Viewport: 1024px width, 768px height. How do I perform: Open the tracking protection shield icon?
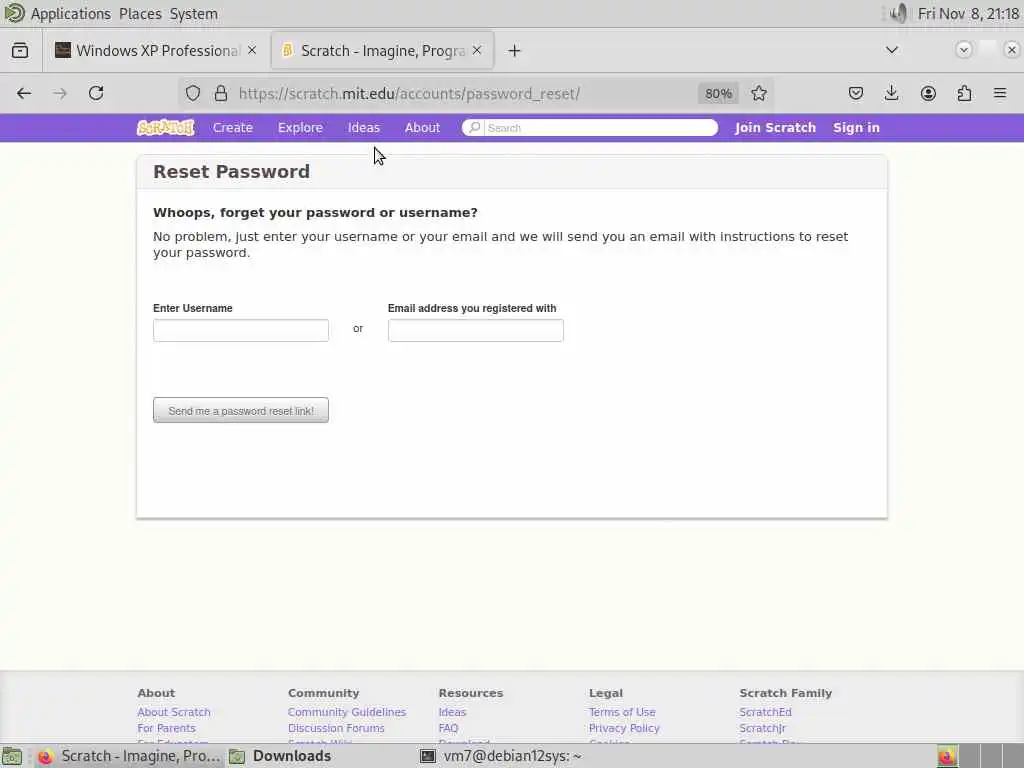click(x=193, y=93)
